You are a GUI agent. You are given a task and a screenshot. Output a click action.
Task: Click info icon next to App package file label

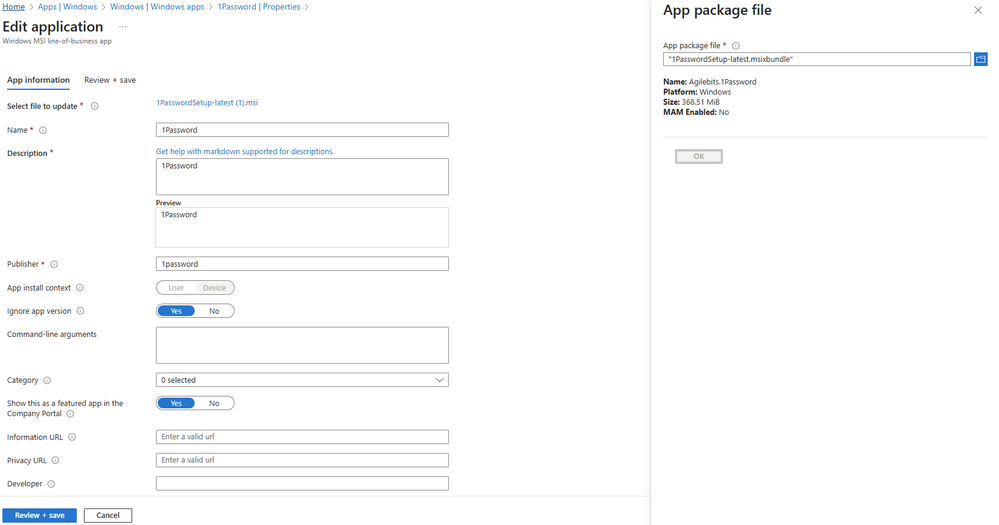736,46
